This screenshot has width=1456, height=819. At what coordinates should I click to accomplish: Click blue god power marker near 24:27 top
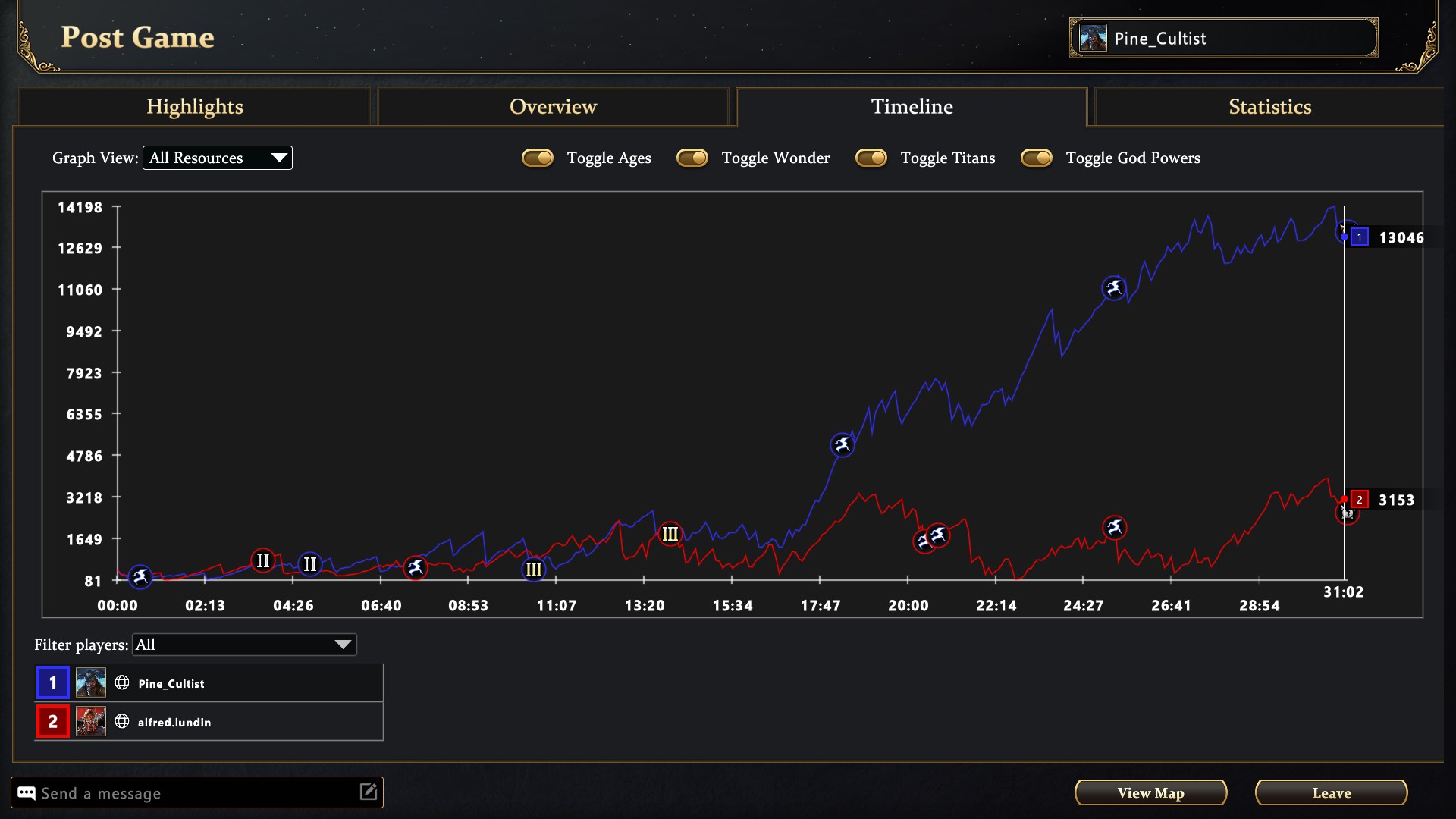pyautogui.click(x=1113, y=287)
